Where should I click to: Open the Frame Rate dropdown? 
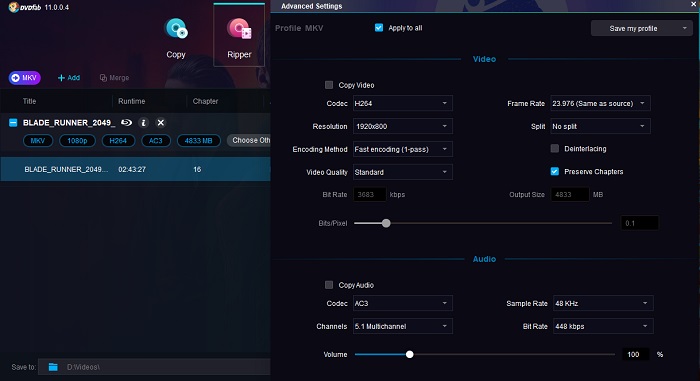(600, 103)
